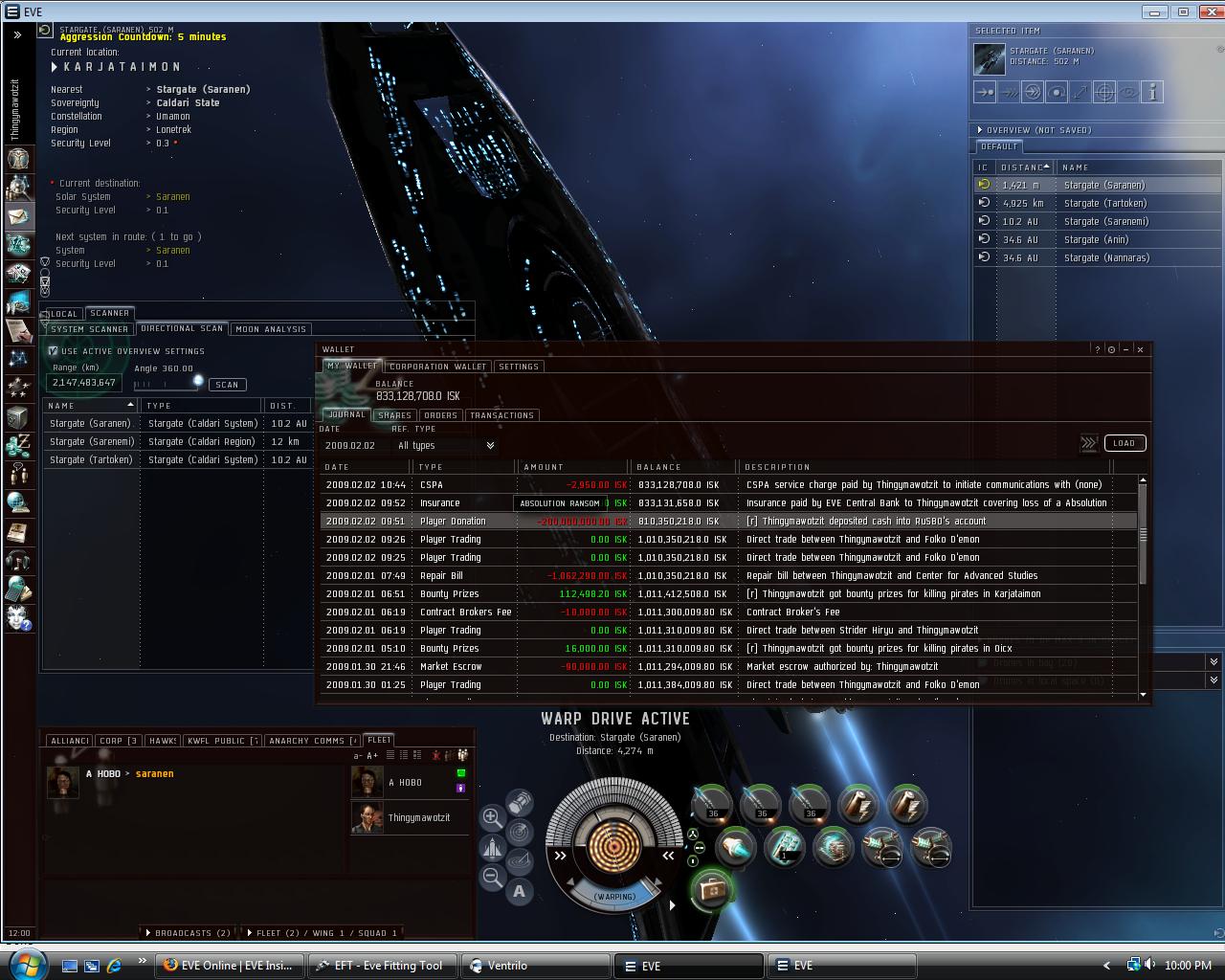Switch to the wallet Transactions tab
The height and width of the screenshot is (980, 1225).
[501, 415]
